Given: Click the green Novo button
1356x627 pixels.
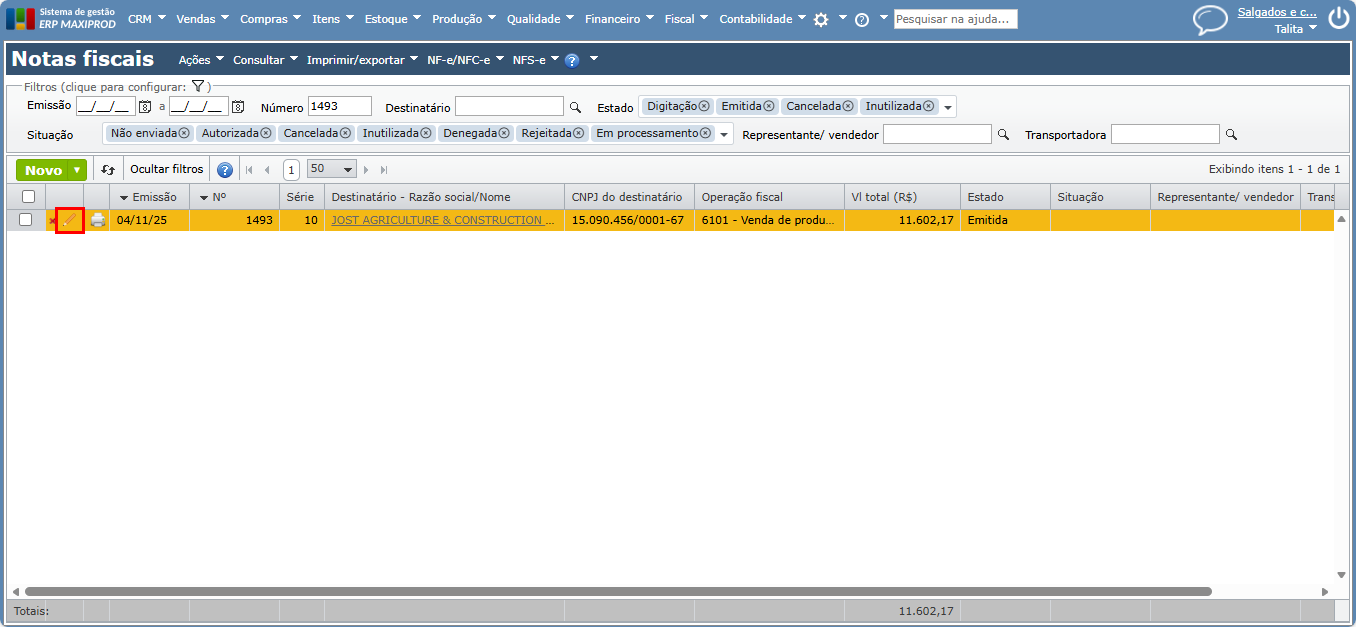Looking at the screenshot, I should (x=43, y=170).
